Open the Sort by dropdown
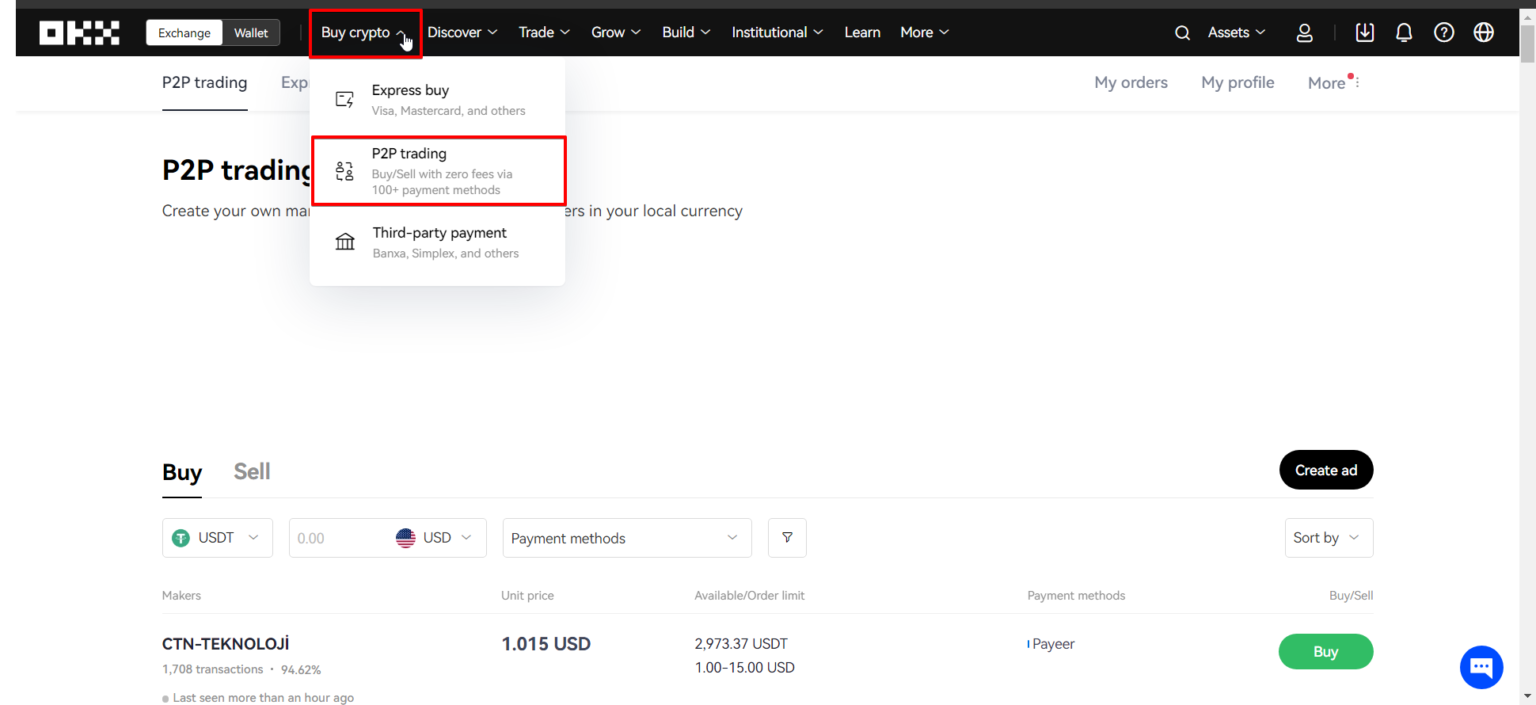 1328,538
